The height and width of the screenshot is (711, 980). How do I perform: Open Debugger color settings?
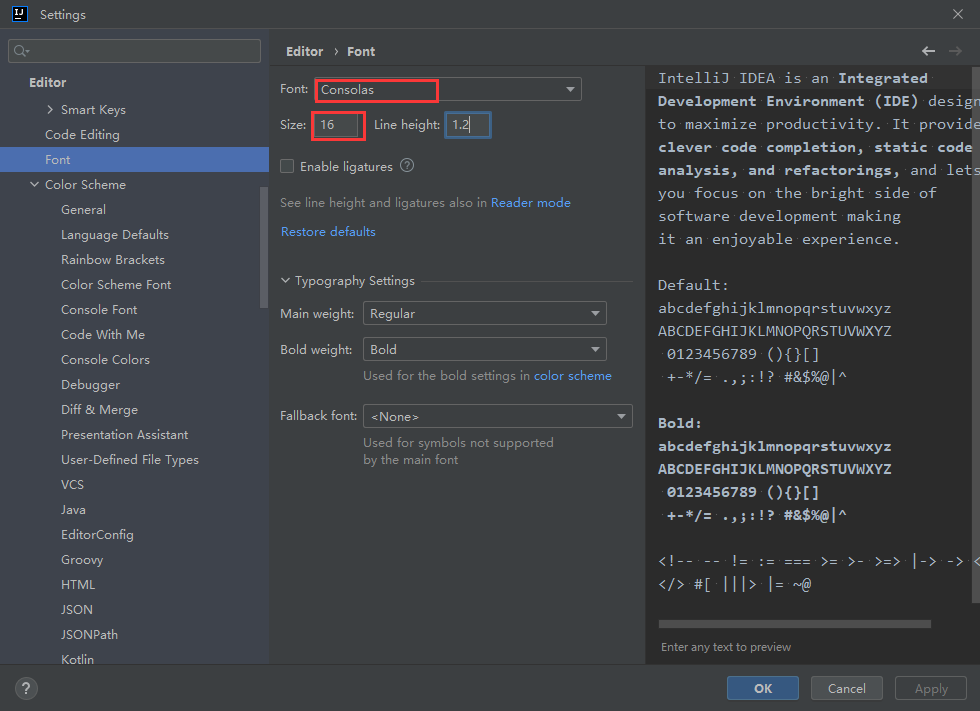pos(91,384)
